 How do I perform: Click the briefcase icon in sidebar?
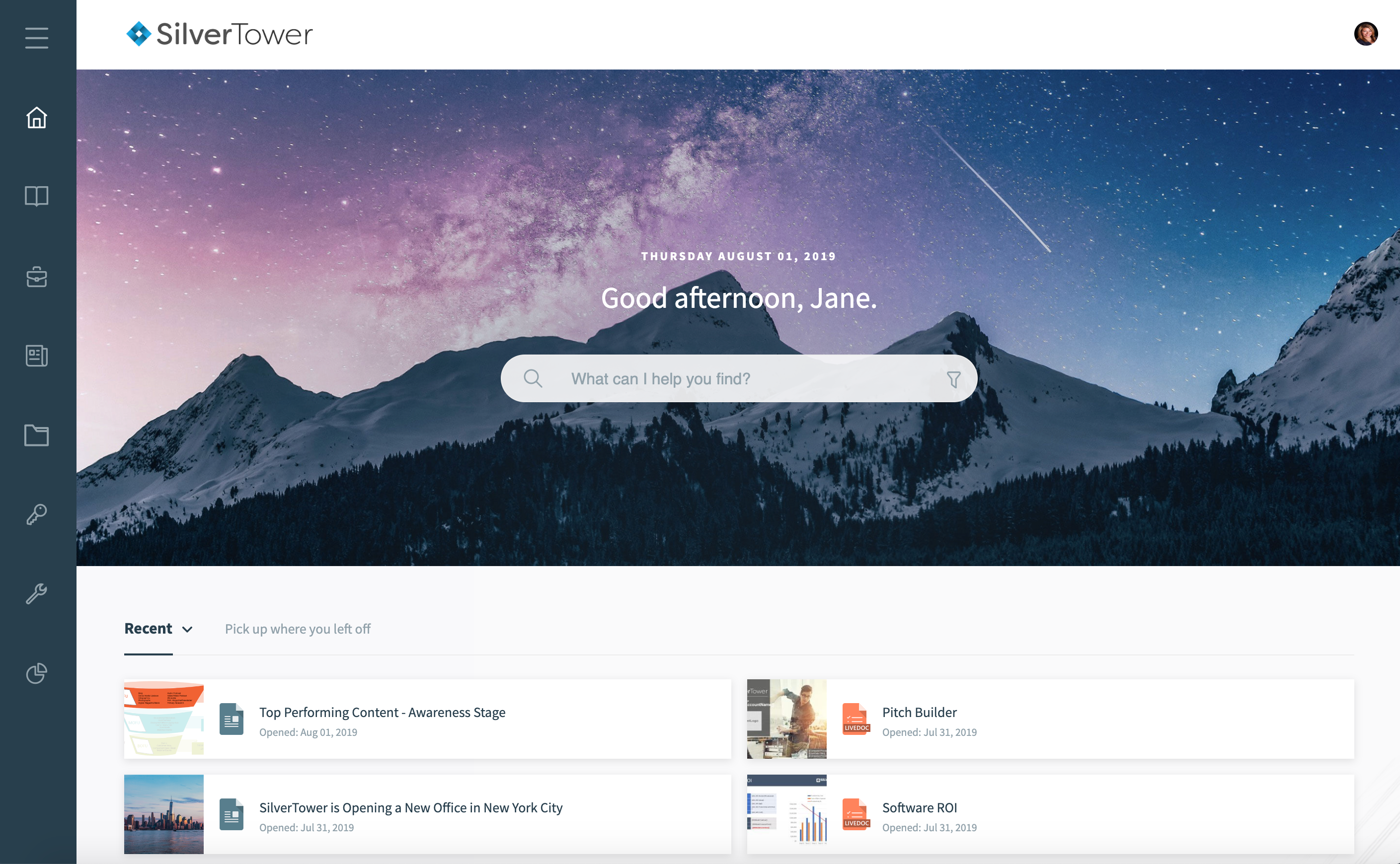(x=37, y=277)
